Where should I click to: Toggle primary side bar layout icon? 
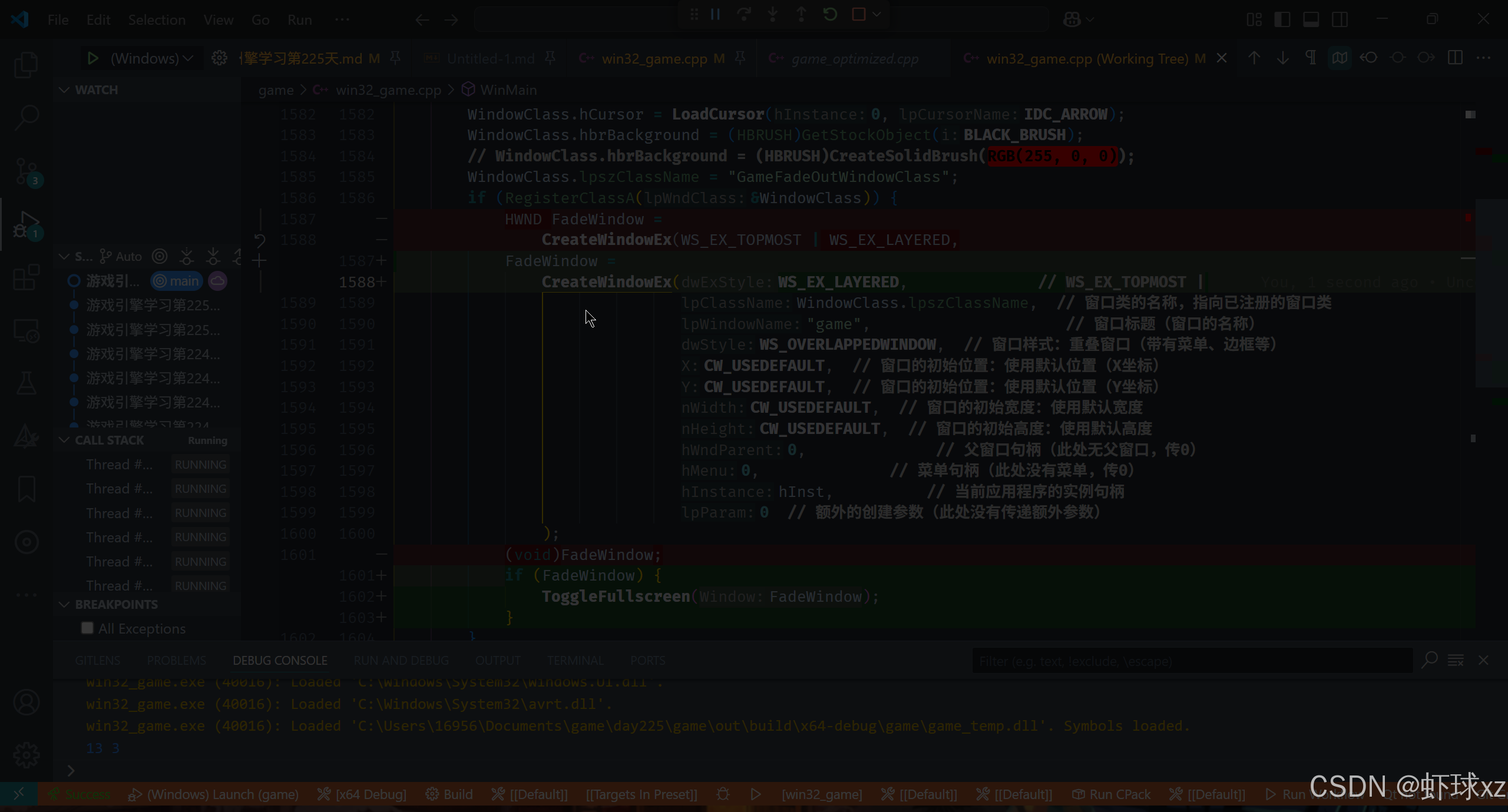click(x=1282, y=19)
